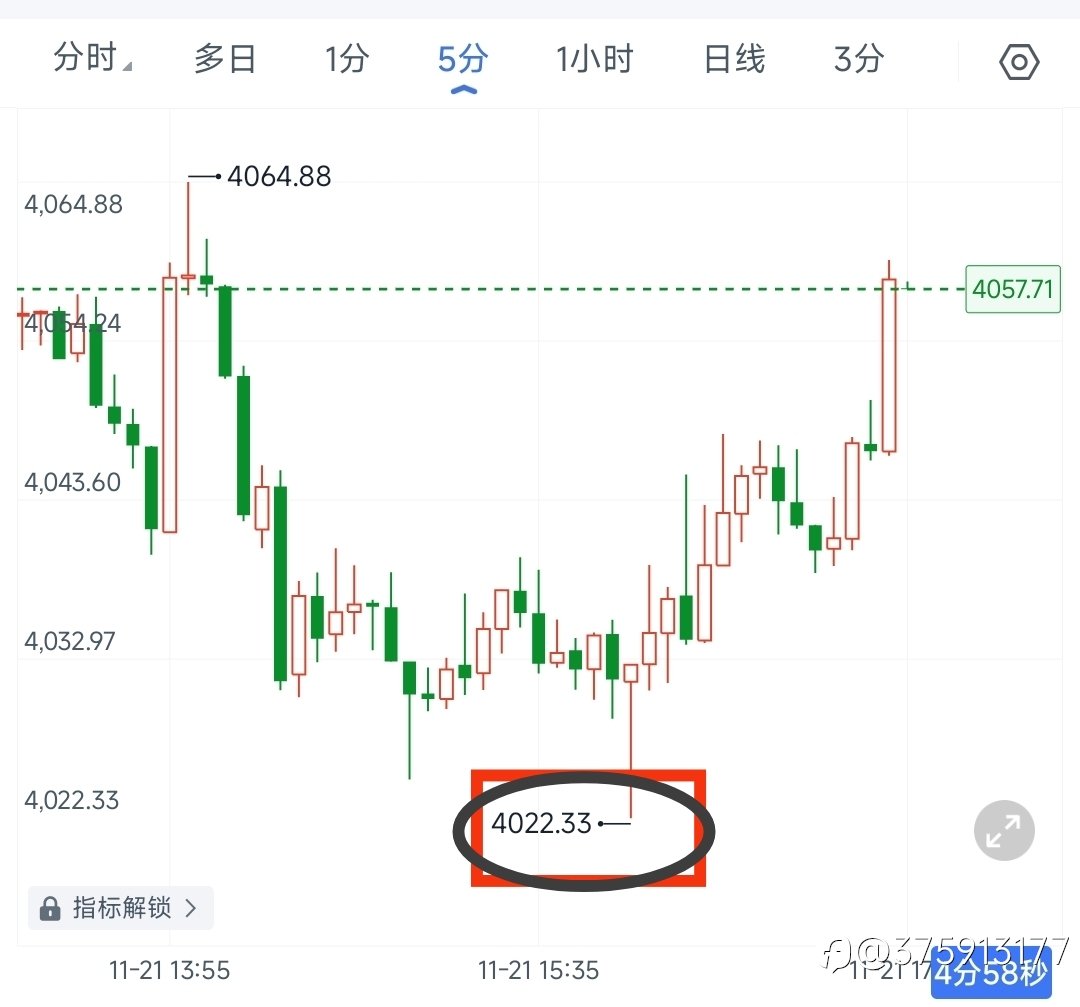
Task: Expand 指标解锁 chevron arrow
Action: (x=191, y=908)
